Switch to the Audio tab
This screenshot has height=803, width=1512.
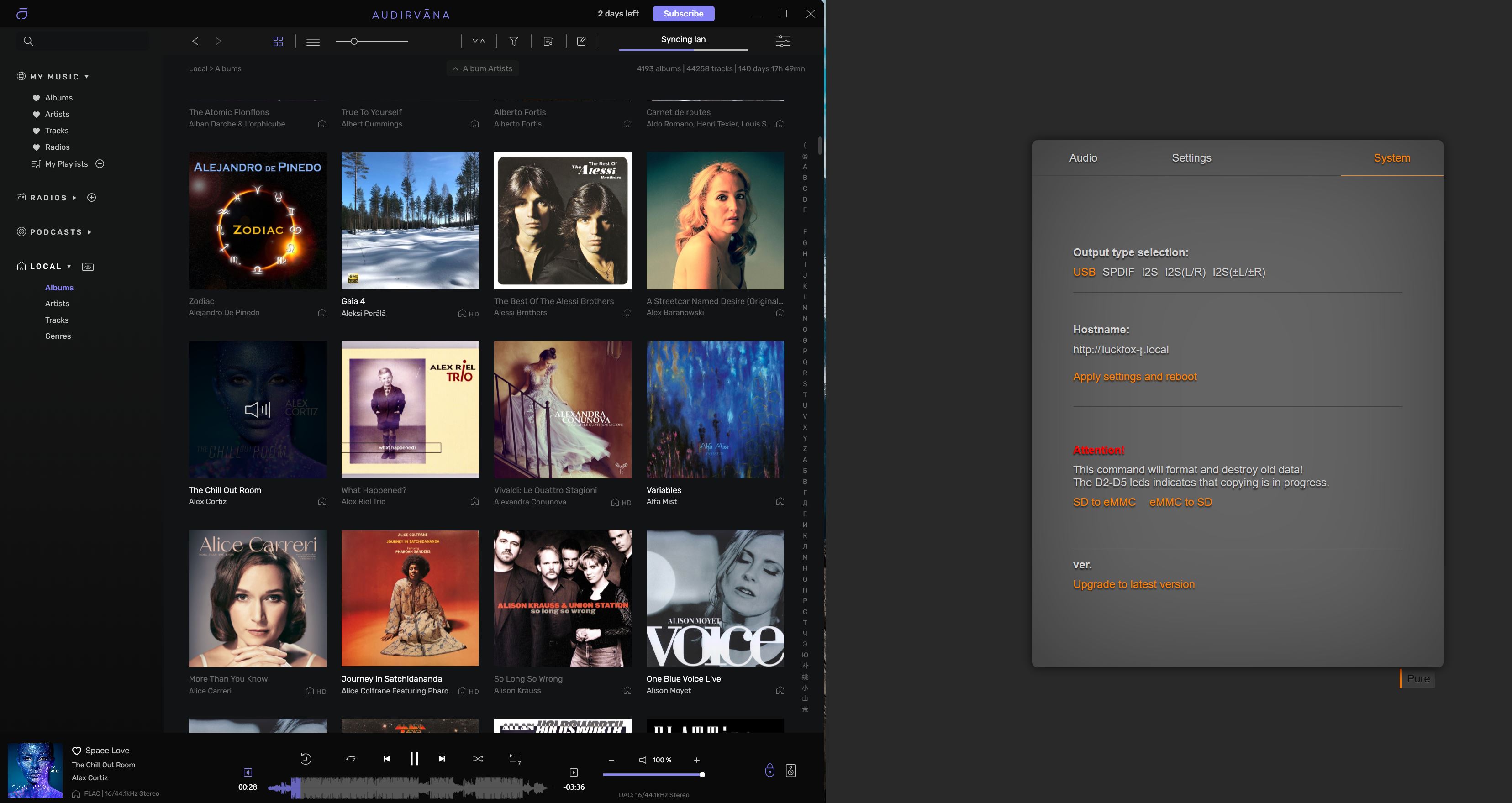click(1083, 158)
